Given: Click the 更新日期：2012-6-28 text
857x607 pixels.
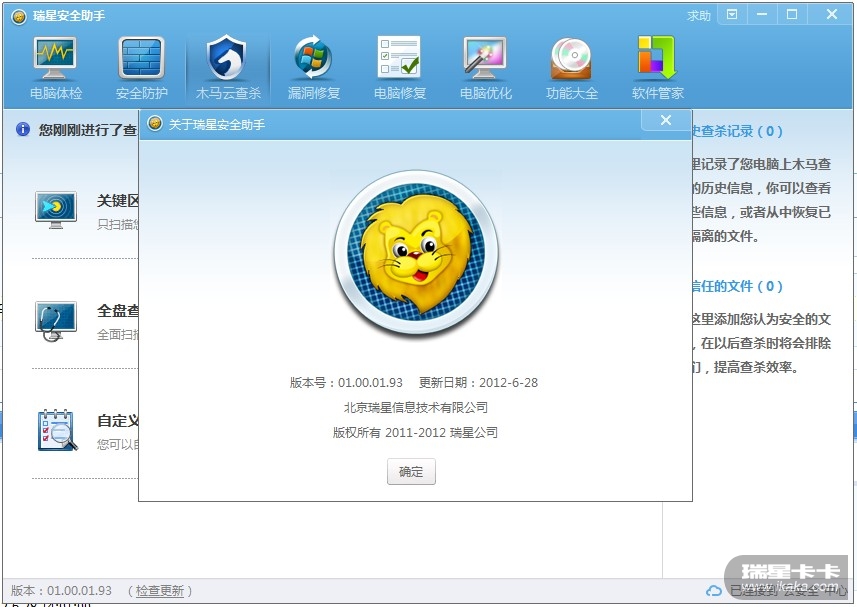Looking at the screenshot, I should (x=478, y=382).
